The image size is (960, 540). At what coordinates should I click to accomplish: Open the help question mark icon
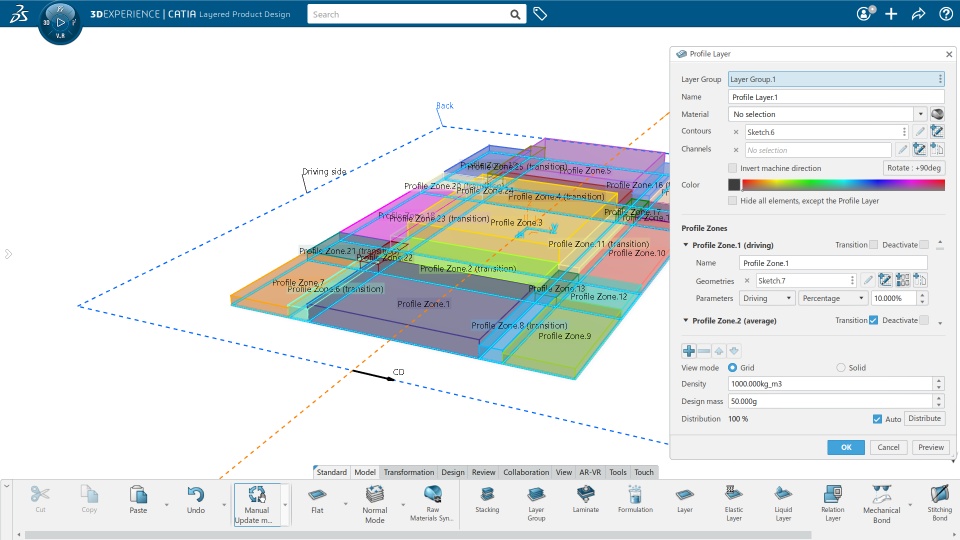946,14
